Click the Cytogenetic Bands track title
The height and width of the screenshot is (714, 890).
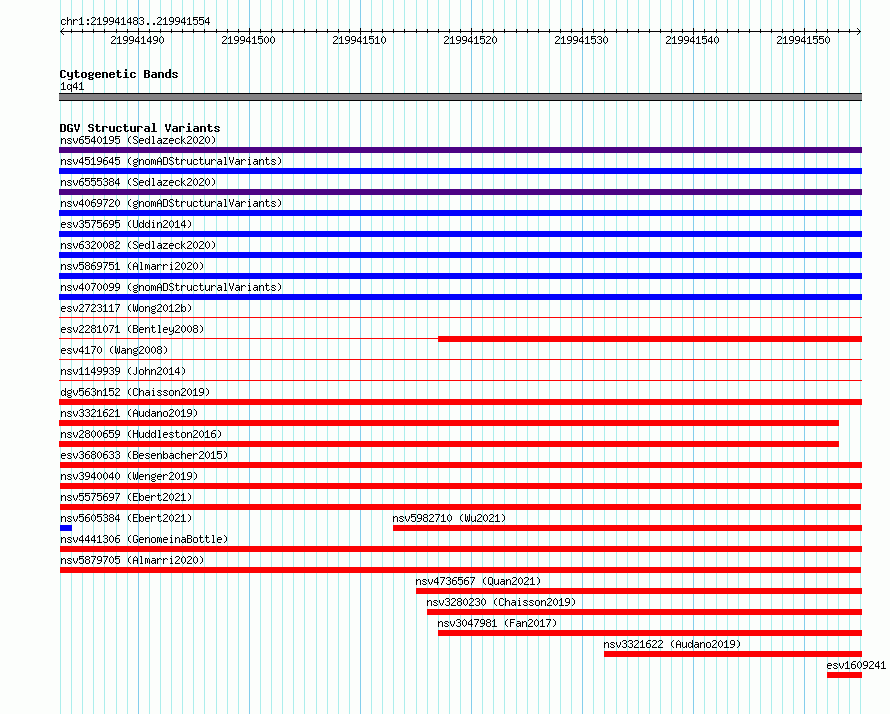coord(119,74)
